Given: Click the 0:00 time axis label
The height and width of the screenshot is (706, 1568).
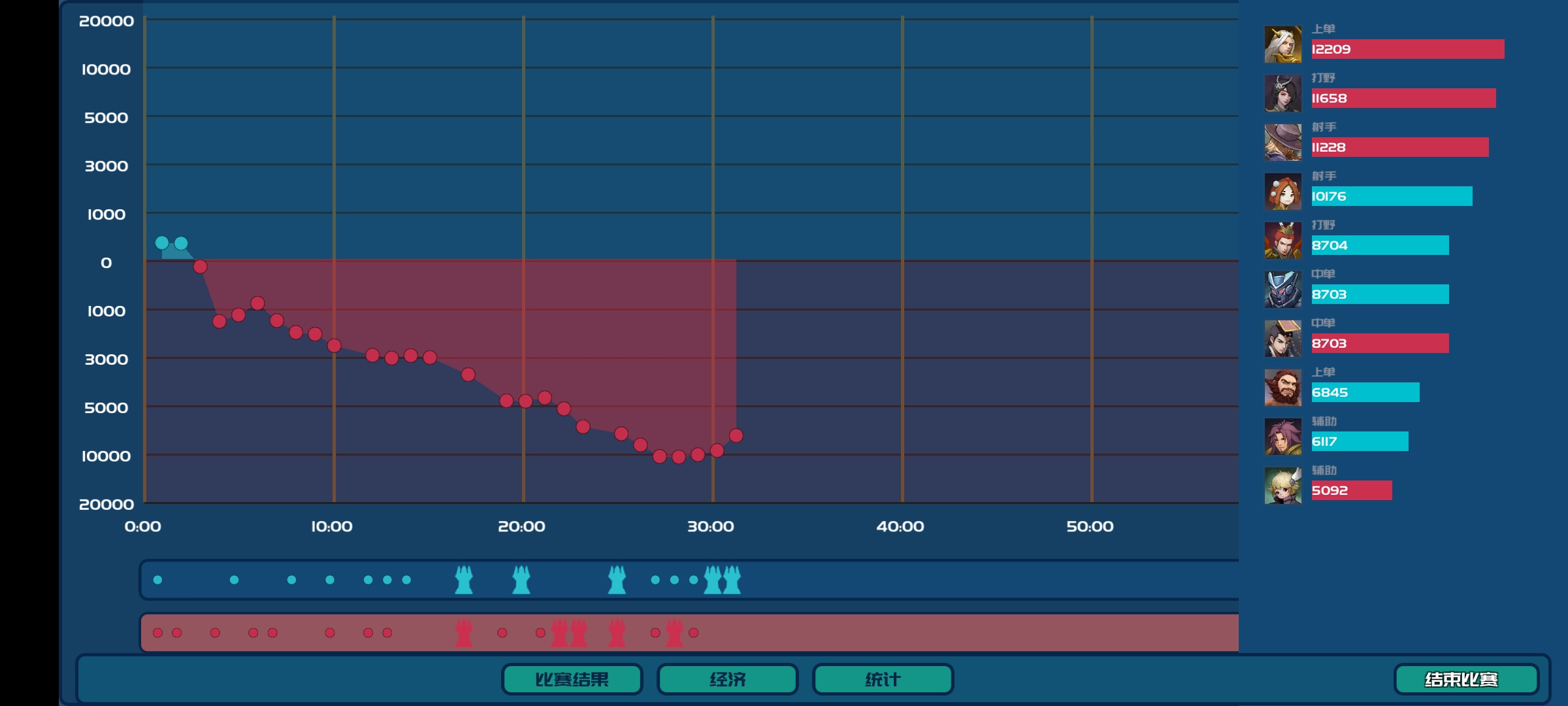Looking at the screenshot, I should pyautogui.click(x=143, y=526).
